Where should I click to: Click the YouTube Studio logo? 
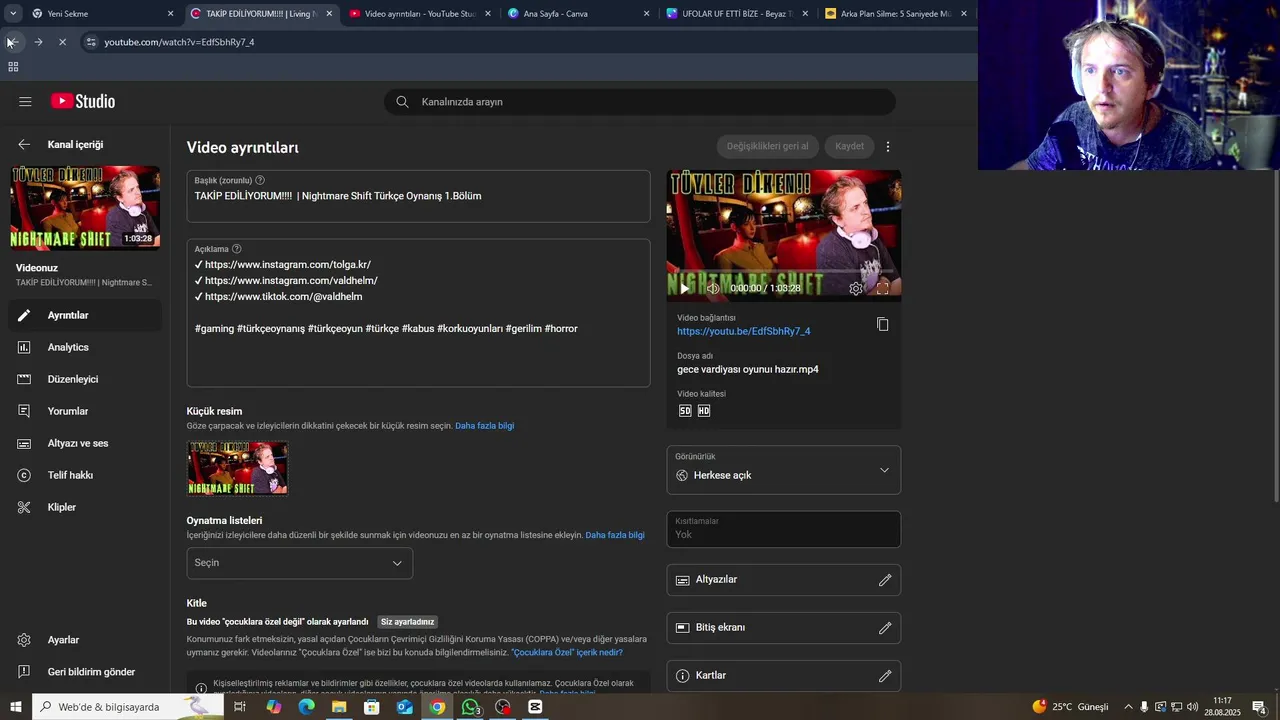pyautogui.click(x=83, y=101)
